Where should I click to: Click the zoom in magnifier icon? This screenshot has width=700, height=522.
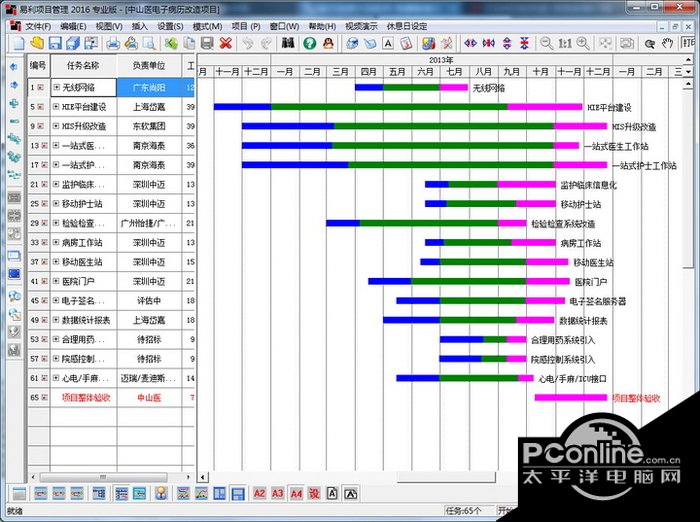tap(583, 43)
